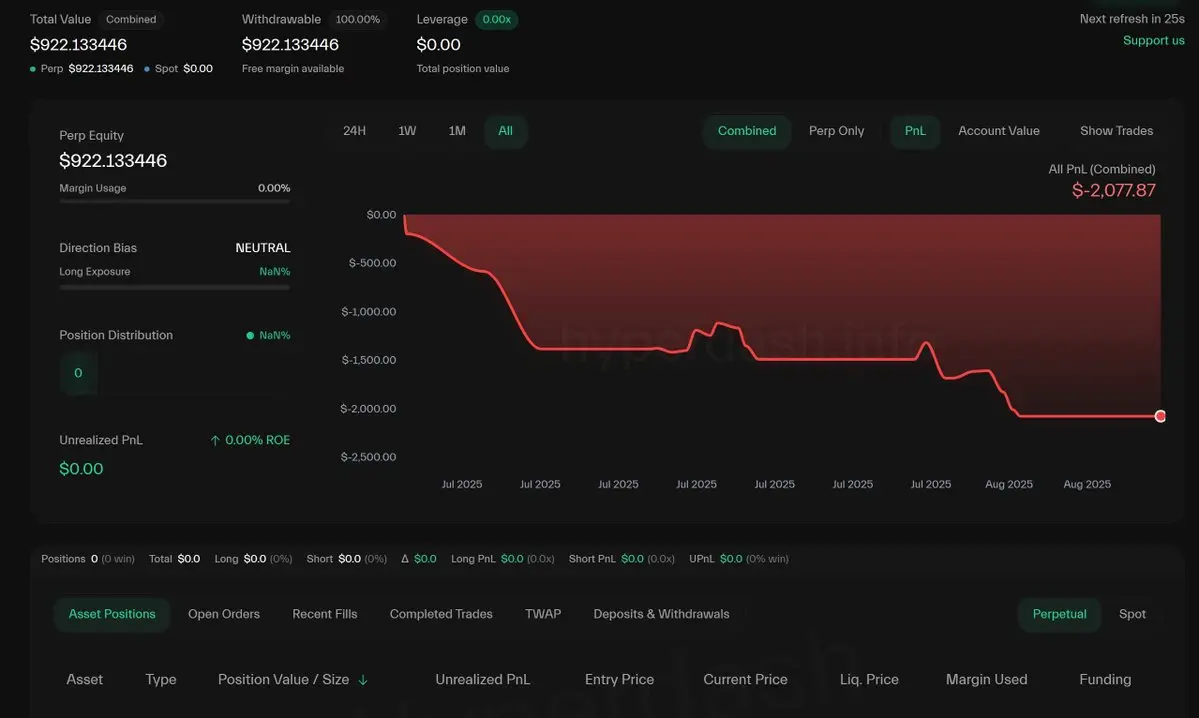Sort by Current Price column header
This screenshot has height=718, width=1199.
click(745, 679)
